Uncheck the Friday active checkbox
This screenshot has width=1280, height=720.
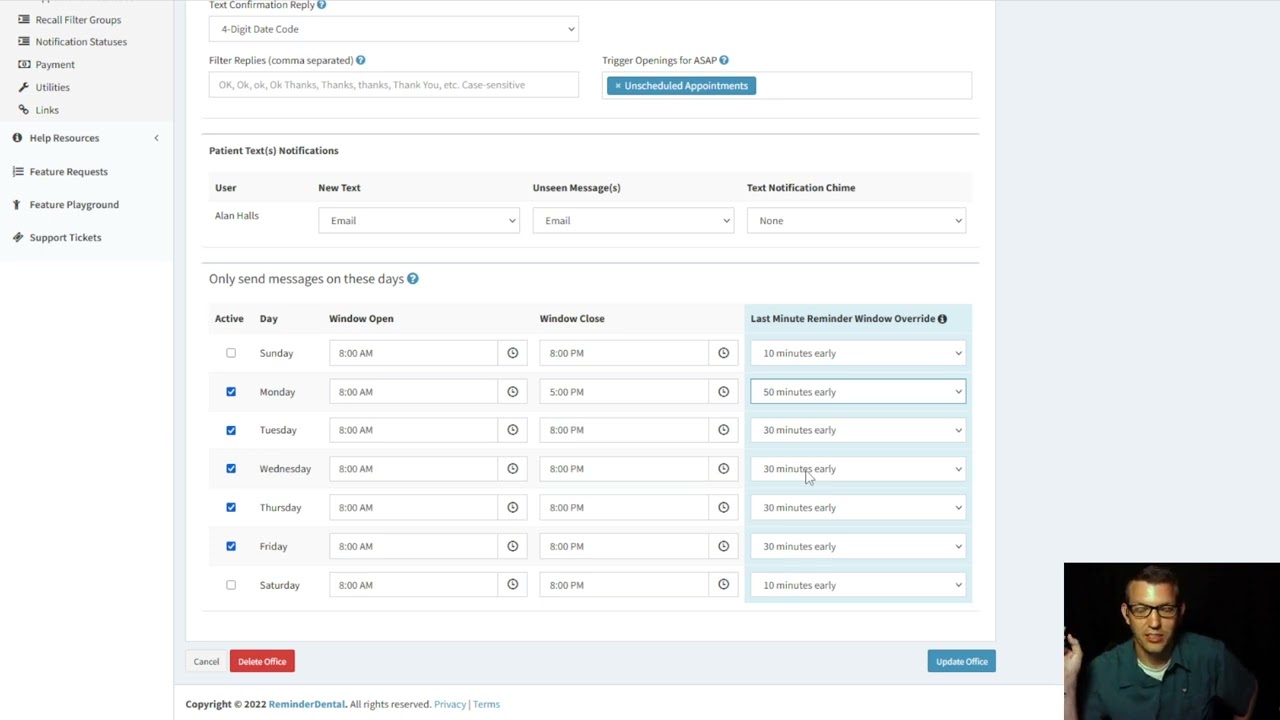click(x=231, y=546)
